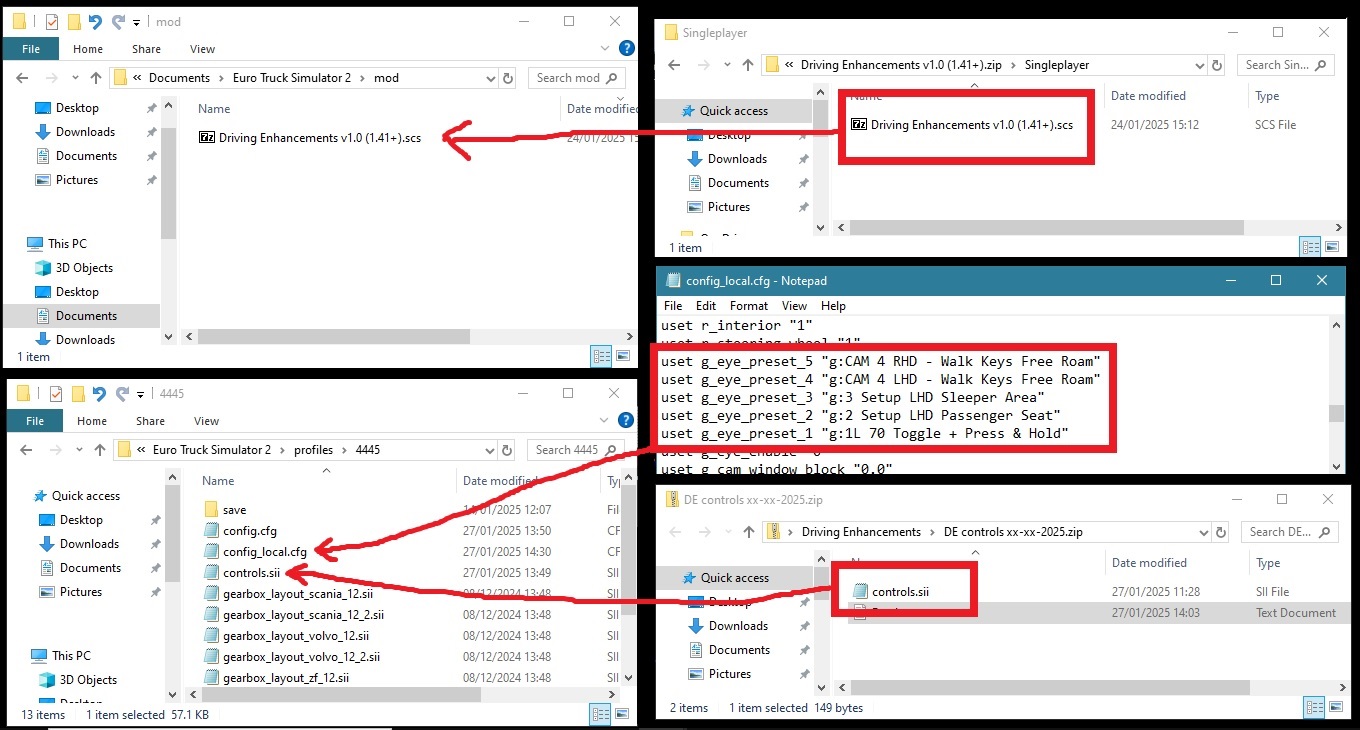Select Pictures in Singleplayer window sidebar
Viewport: 1360px width, 730px height.
click(729, 207)
